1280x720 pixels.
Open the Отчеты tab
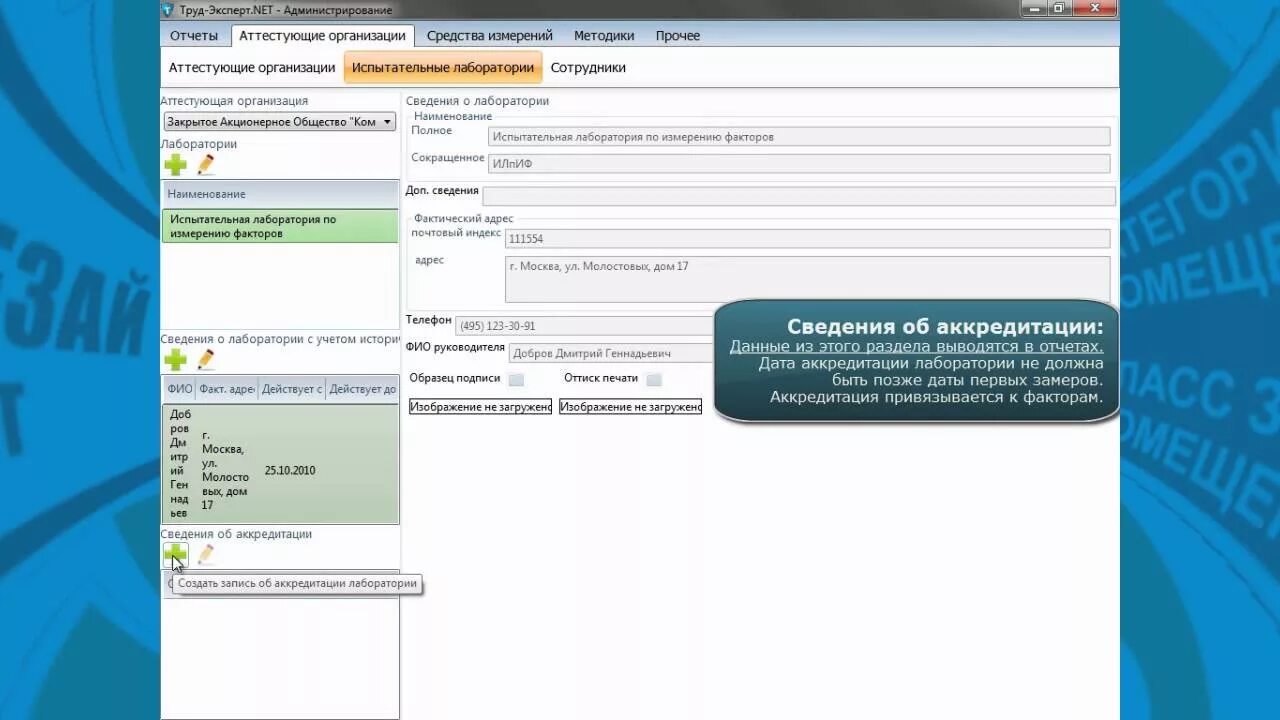tap(194, 35)
